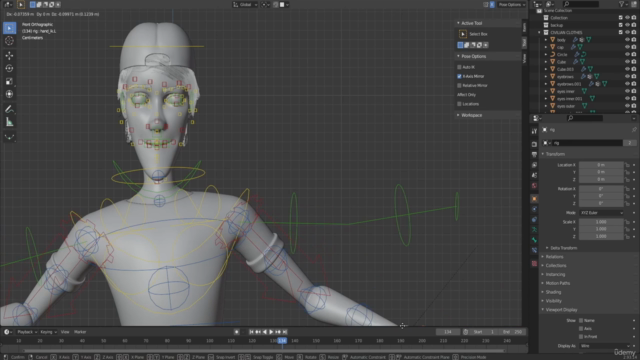Enable the Show In Front checkbox
Viewport: 640px width, 360px height.
pos(581,337)
